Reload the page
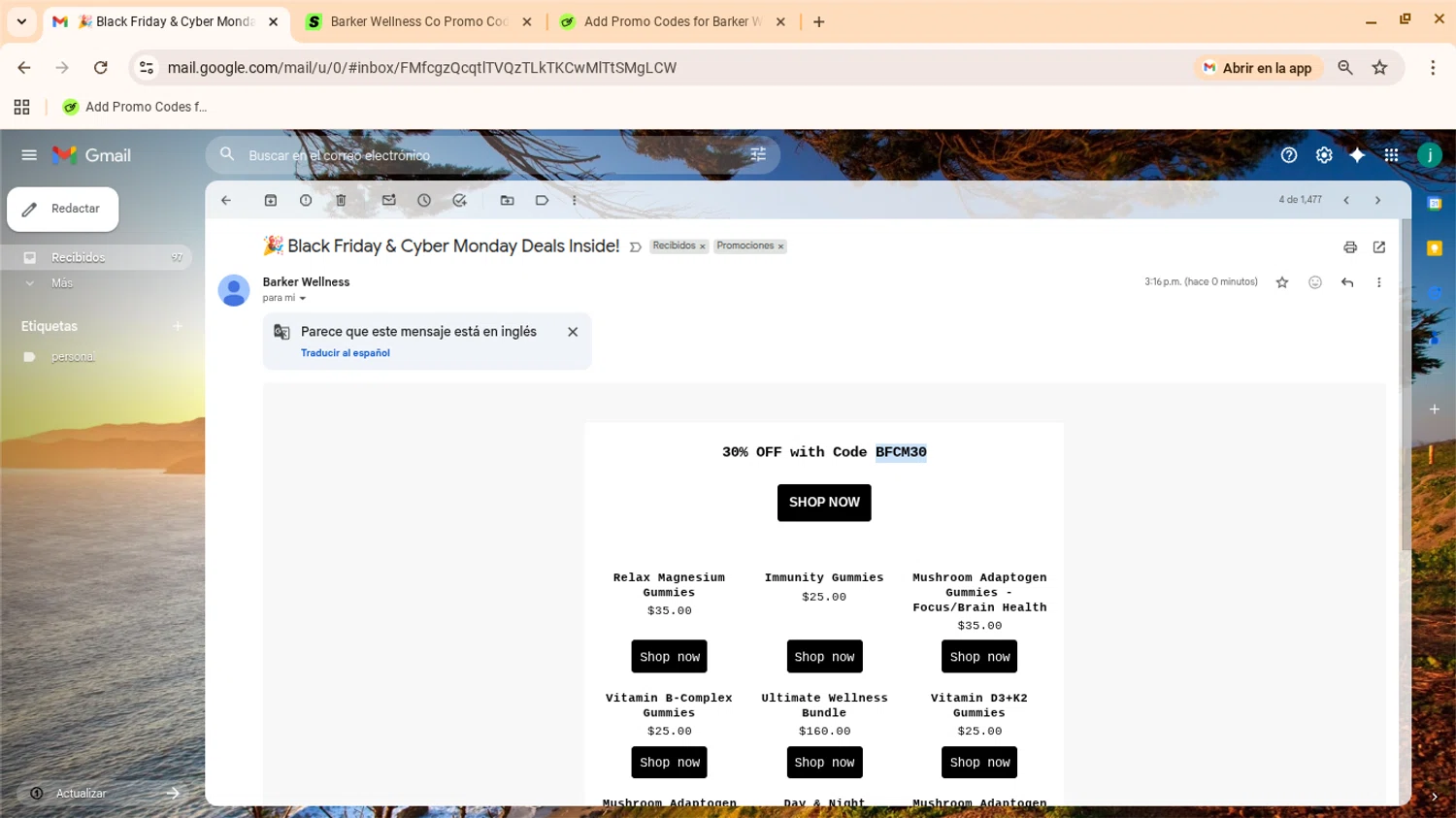 (100, 68)
